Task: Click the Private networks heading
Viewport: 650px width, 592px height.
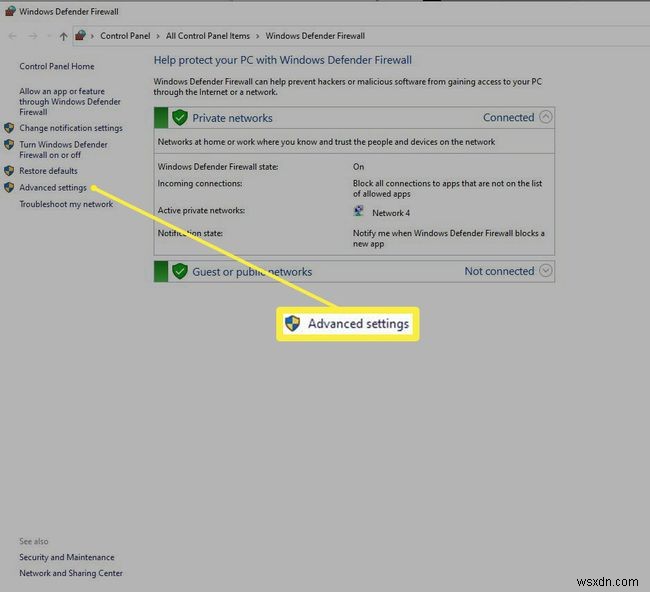Action: (233, 118)
